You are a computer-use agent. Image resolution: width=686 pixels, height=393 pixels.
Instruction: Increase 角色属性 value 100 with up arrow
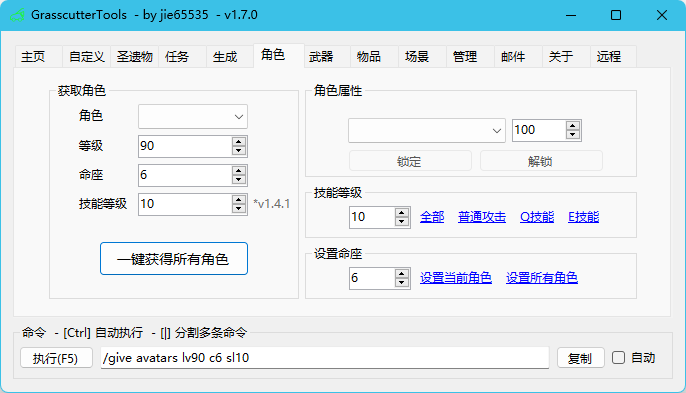(x=572, y=126)
